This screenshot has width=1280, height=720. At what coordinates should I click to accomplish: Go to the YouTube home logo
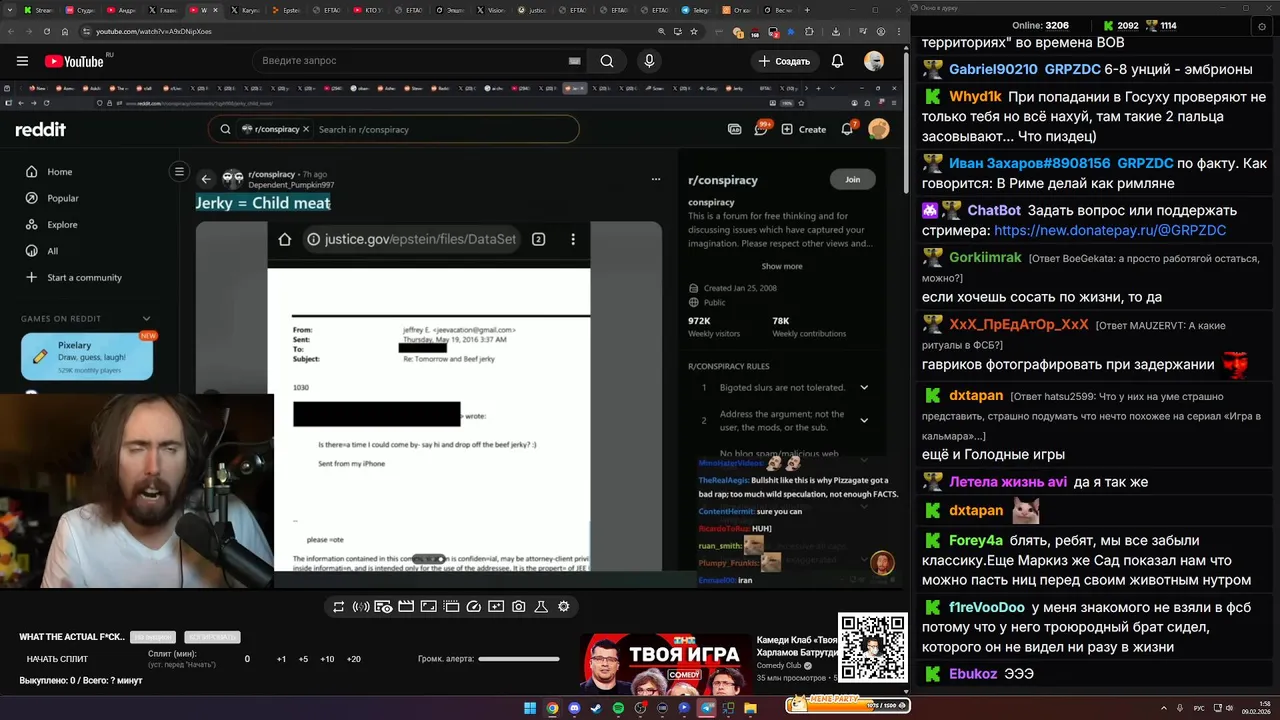coord(75,61)
